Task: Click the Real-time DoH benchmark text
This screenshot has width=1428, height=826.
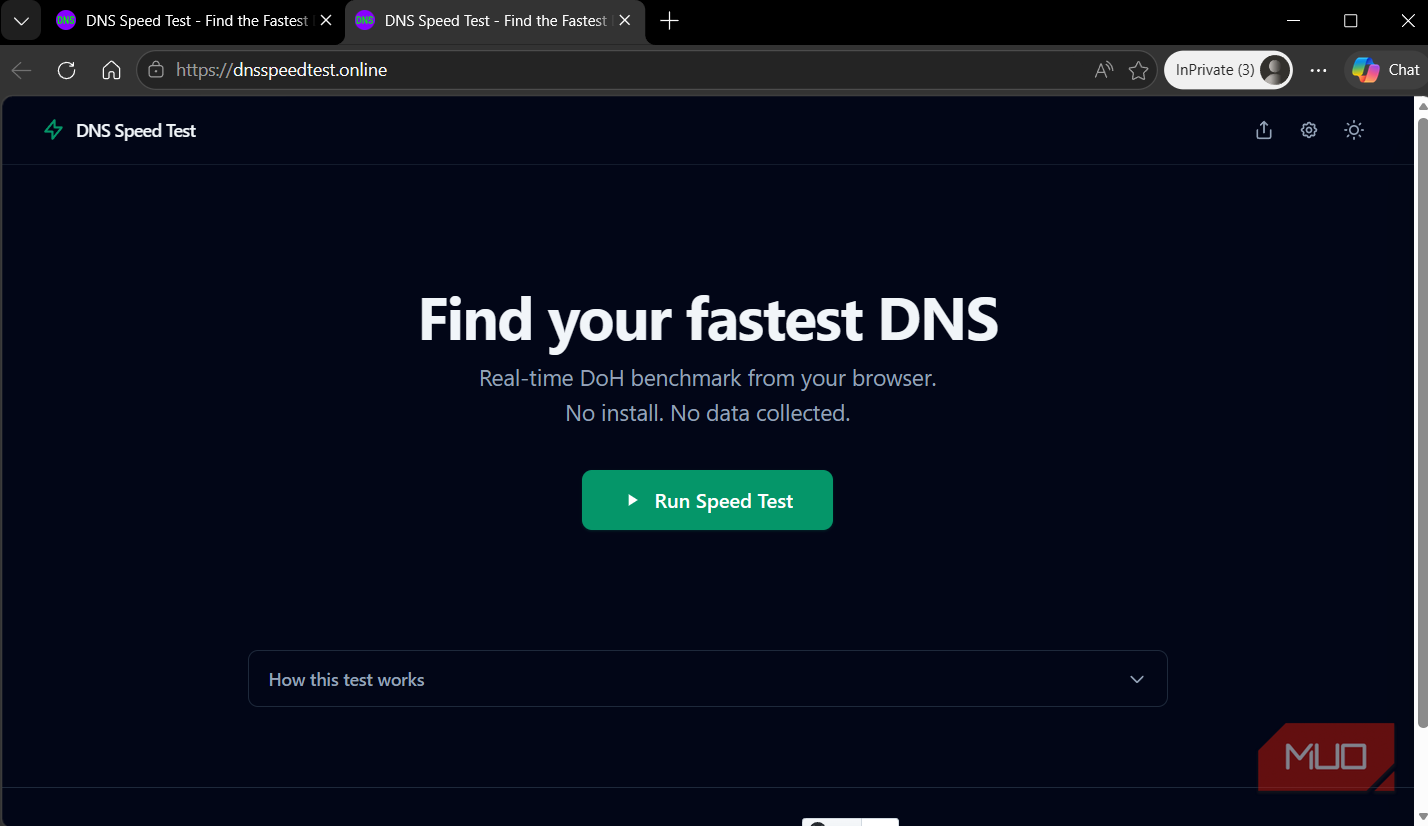Action: [x=708, y=378]
